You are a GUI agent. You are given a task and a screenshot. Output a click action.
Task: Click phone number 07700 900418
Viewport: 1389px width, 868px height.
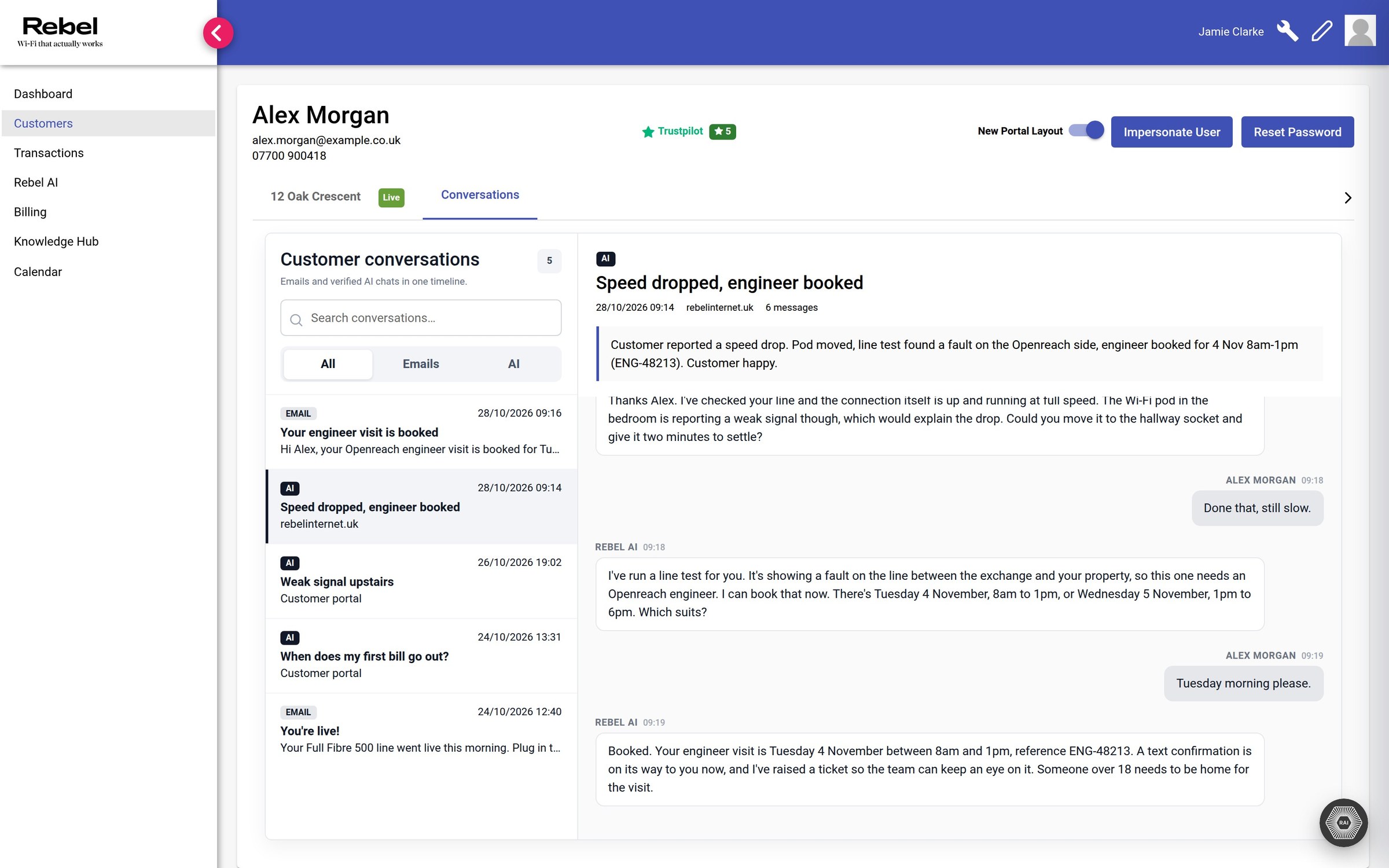point(289,156)
